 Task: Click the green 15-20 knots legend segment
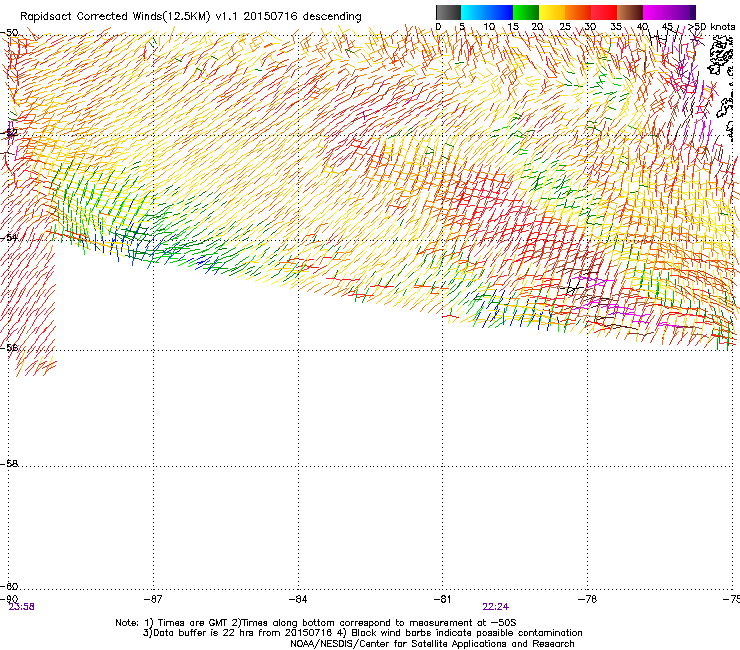point(526,12)
